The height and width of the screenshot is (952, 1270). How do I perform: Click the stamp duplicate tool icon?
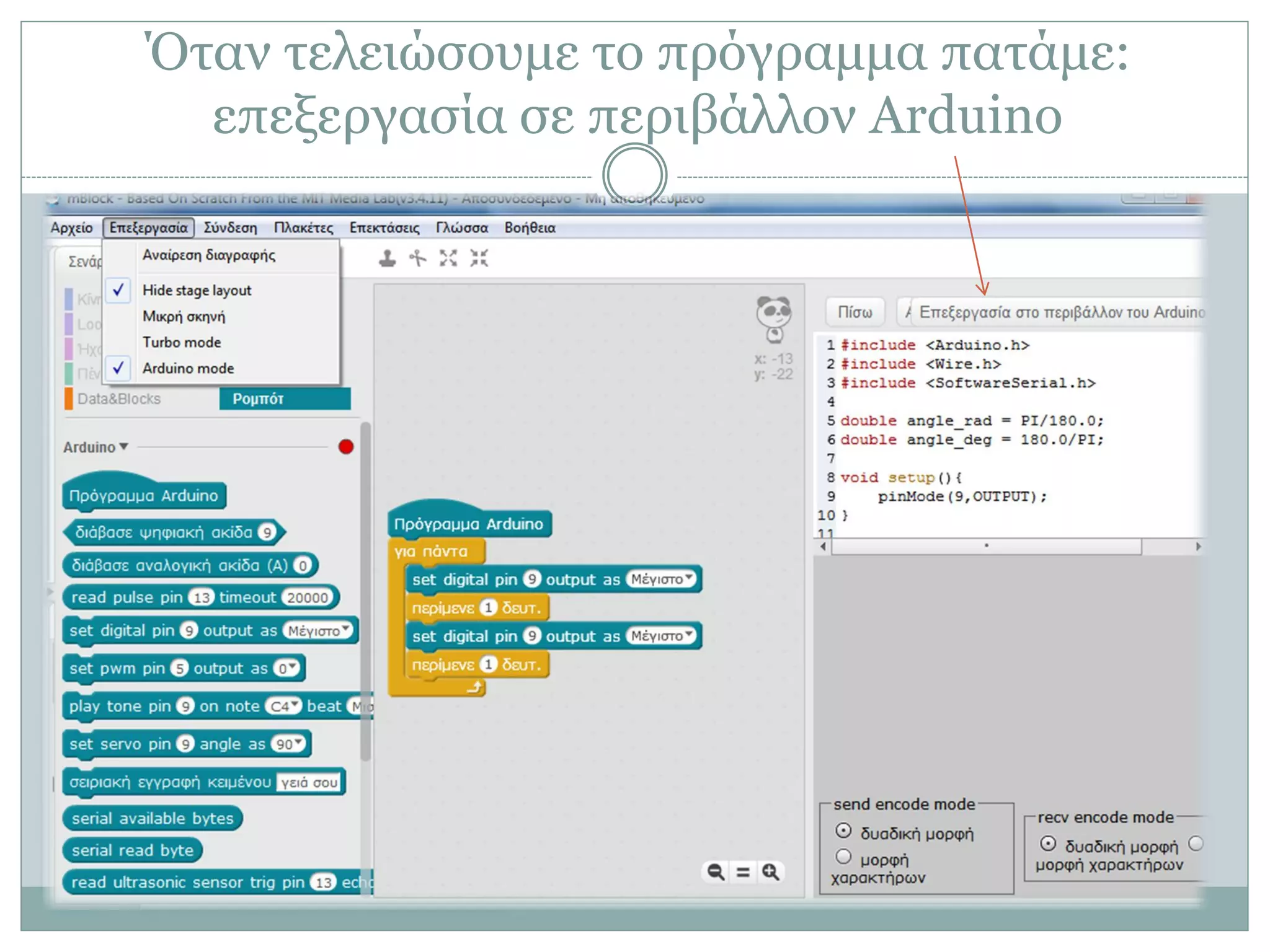[x=388, y=258]
